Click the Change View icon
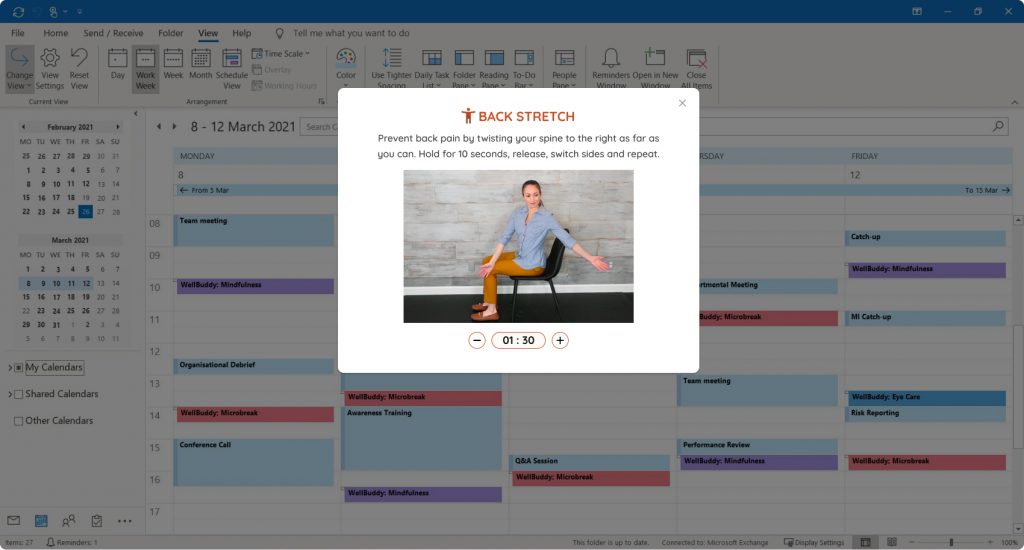1024x550 pixels. 20,69
